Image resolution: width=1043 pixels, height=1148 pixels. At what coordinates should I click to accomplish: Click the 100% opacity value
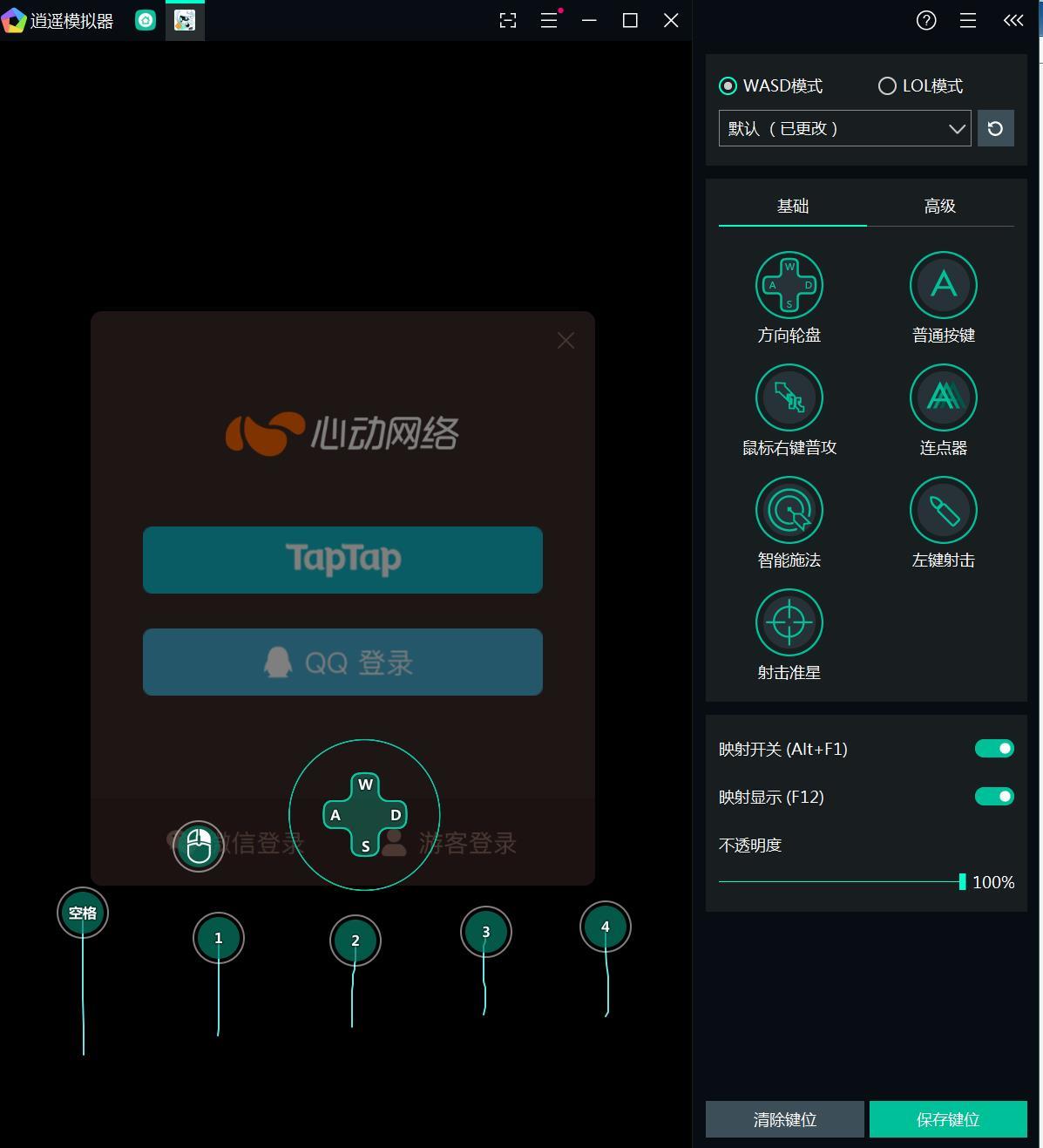pyautogui.click(x=993, y=882)
